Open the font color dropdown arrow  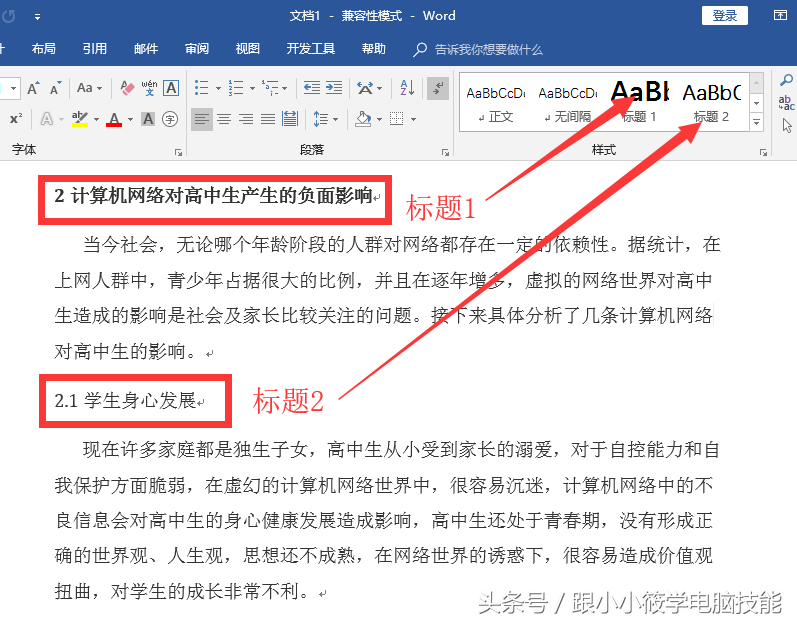130,119
